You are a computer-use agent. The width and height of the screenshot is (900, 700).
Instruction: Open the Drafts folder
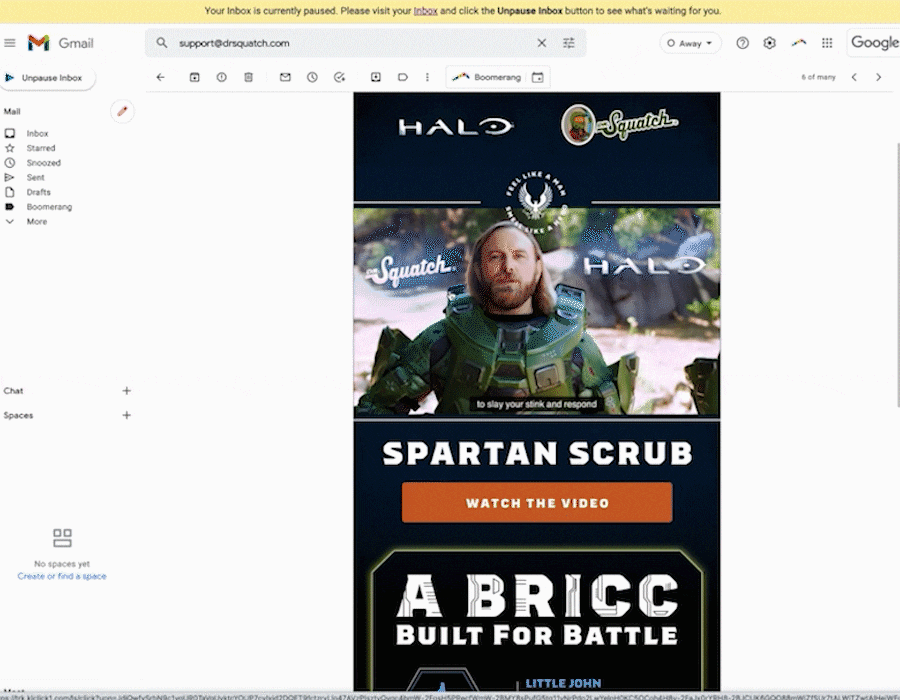[38, 192]
